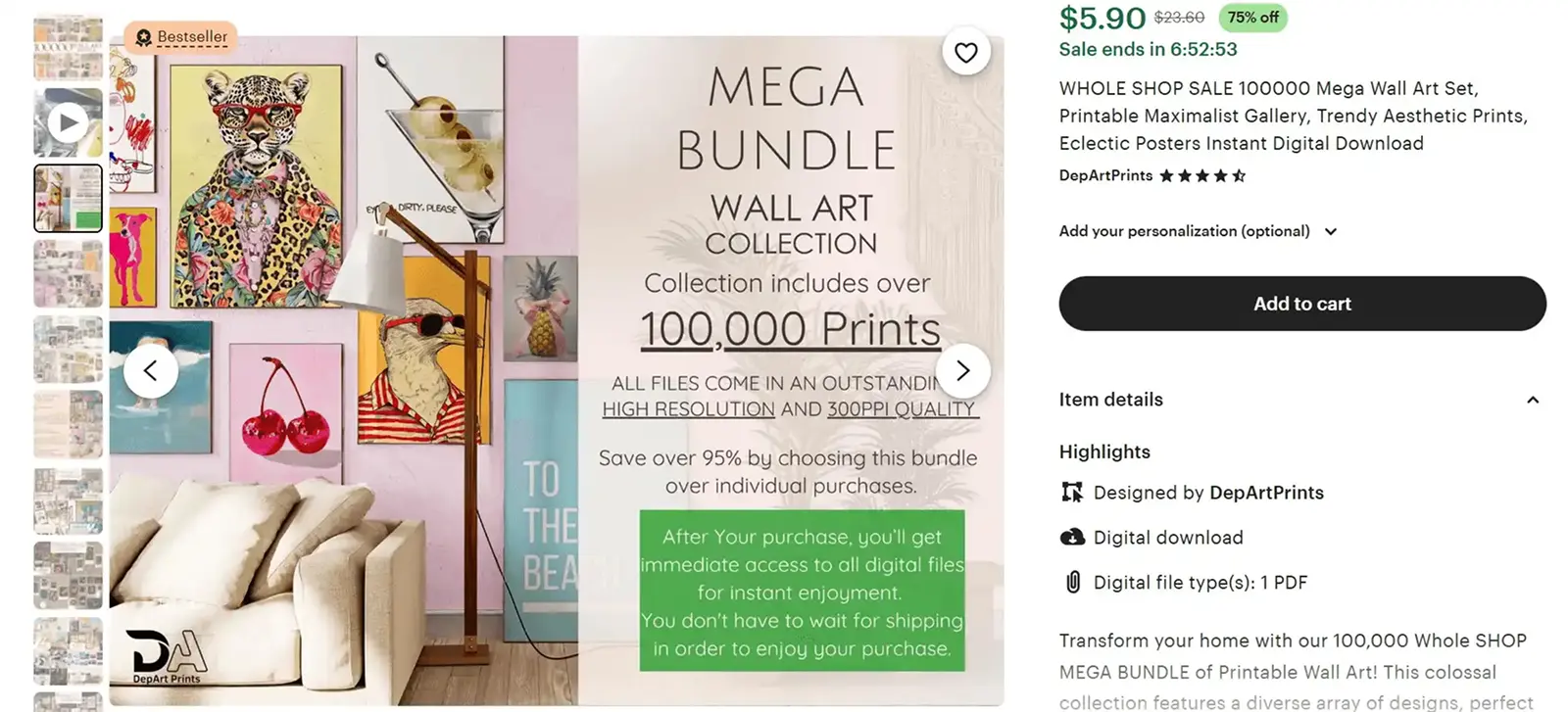
Task: Switch to the Highlights section under Item details
Action: click(1104, 451)
